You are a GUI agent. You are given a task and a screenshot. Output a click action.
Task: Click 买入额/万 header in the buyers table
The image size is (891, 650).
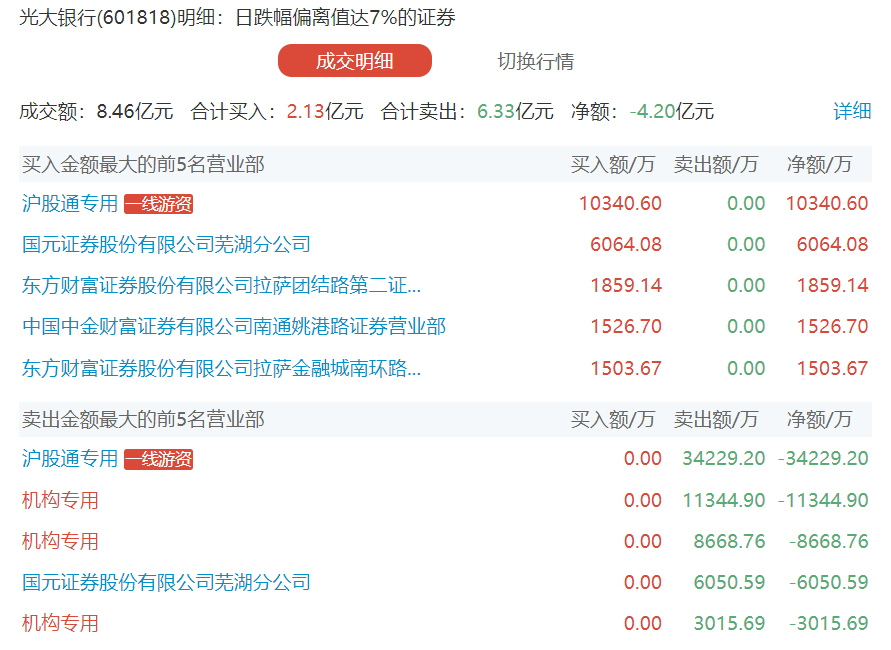613,164
